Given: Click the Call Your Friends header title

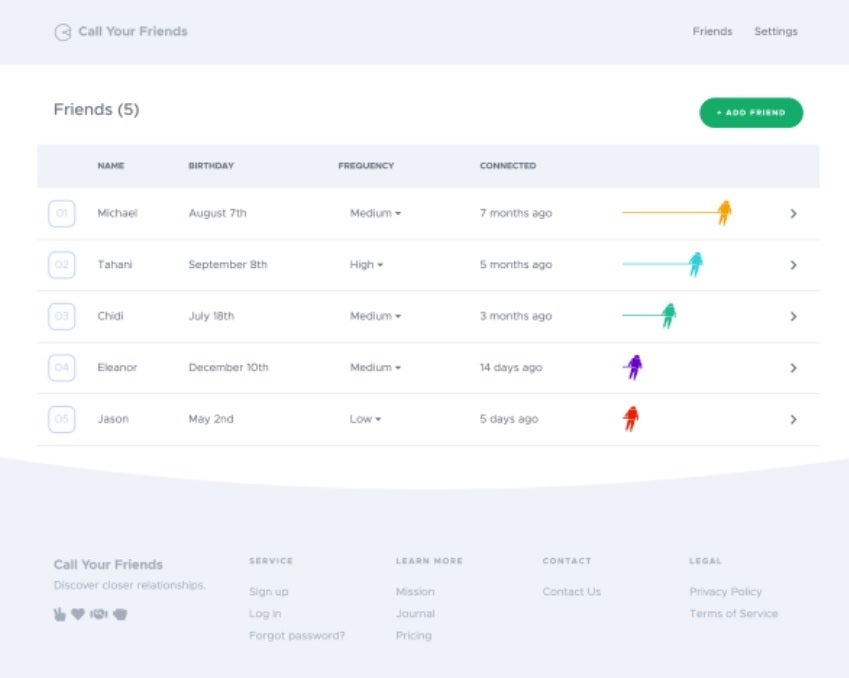Looking at the screenshot, I should pos(133,31).
